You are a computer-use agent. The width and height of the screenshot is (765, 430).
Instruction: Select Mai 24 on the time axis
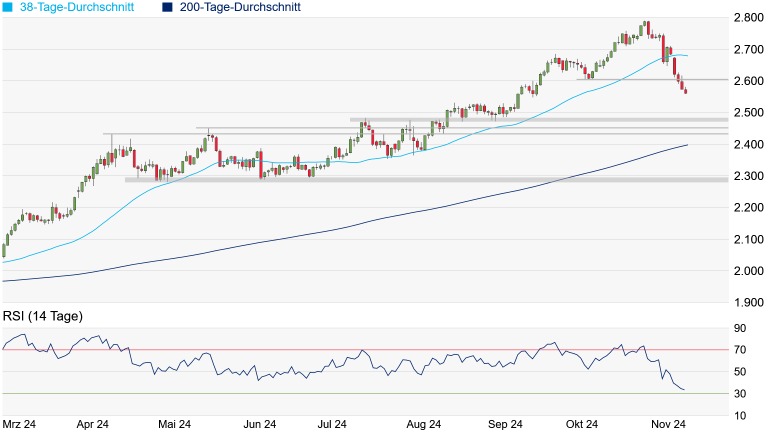point(176,424)
